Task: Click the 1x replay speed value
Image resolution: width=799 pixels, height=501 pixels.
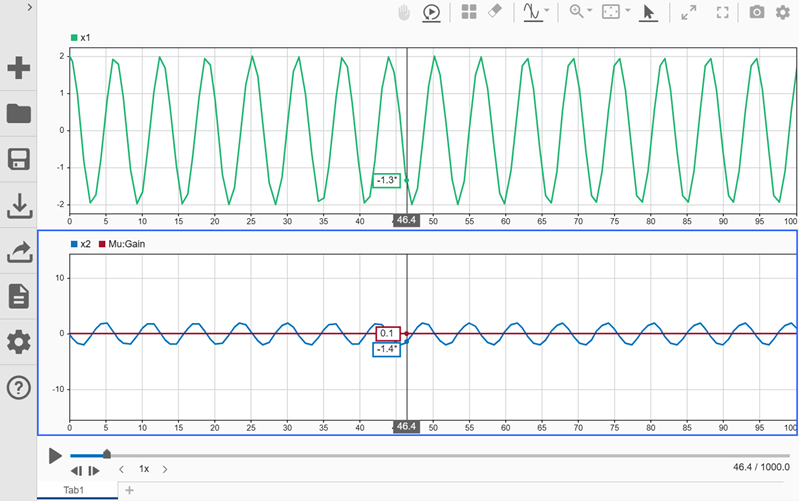Action: pyautogui.click(x=144, y=469)
